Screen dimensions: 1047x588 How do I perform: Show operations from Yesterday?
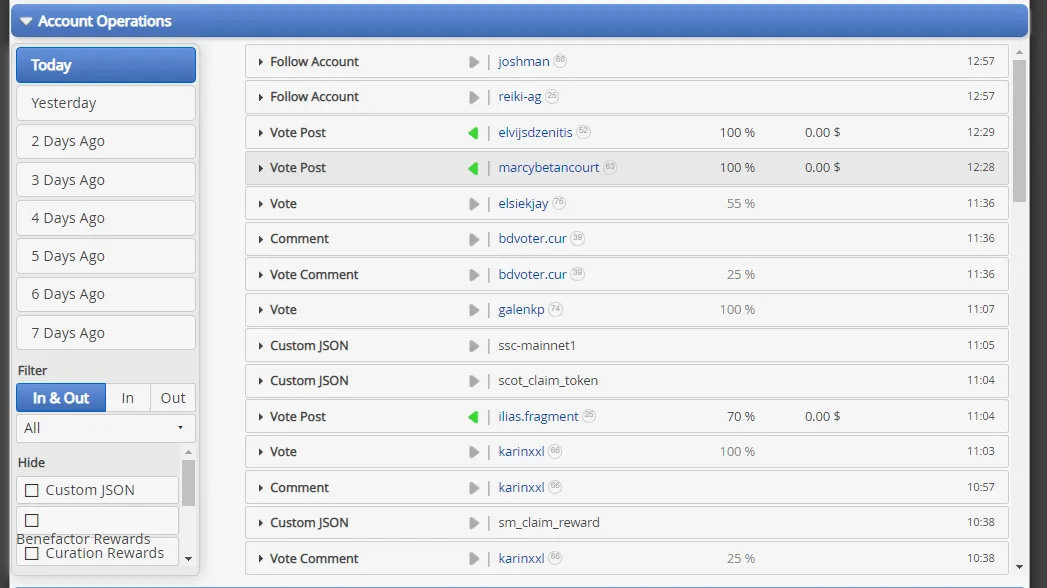[106, 103]
